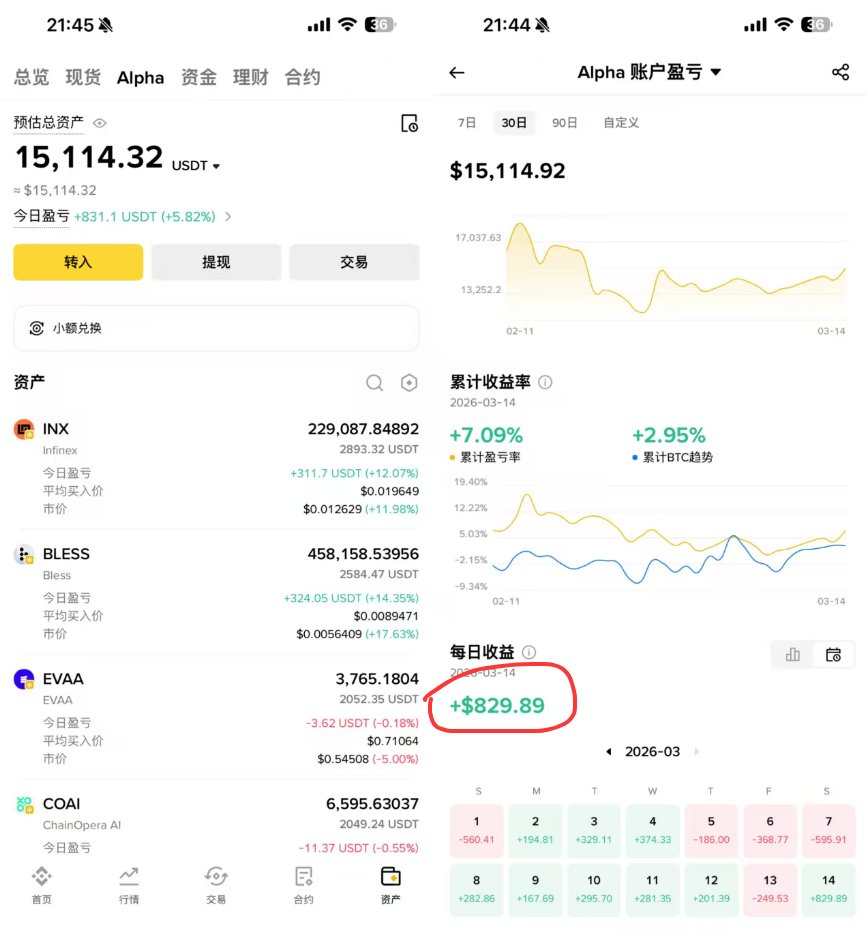The width and height of the screenshot is (866, 935).
Task: Open today's PnL details chevron
Action: click(228, 217)
